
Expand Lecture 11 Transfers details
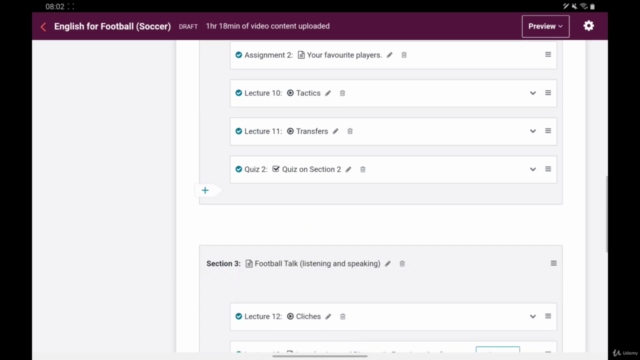coord(533,131)
